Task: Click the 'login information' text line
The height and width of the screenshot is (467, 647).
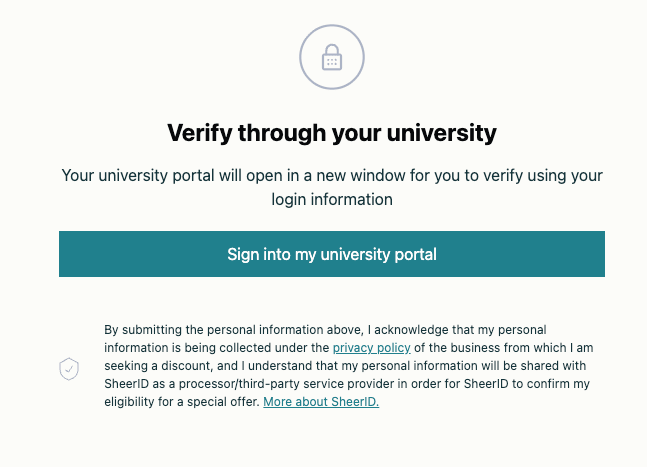Action: tap(332, 199)
